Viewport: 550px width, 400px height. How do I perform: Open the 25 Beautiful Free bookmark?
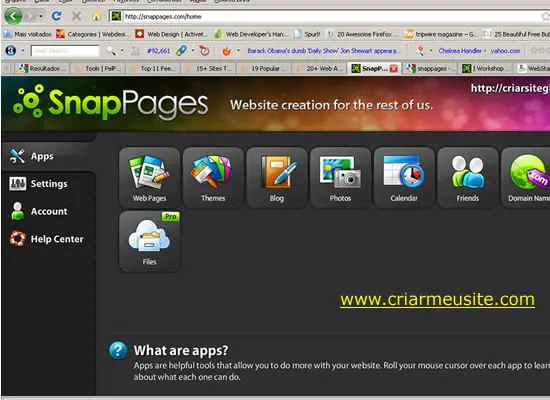click(516, 34)
